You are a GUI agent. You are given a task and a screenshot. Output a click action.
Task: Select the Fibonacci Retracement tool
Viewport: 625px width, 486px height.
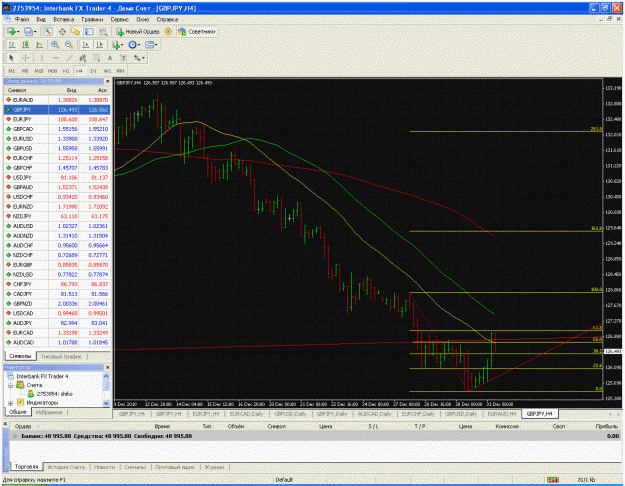(x=96, y=58)
